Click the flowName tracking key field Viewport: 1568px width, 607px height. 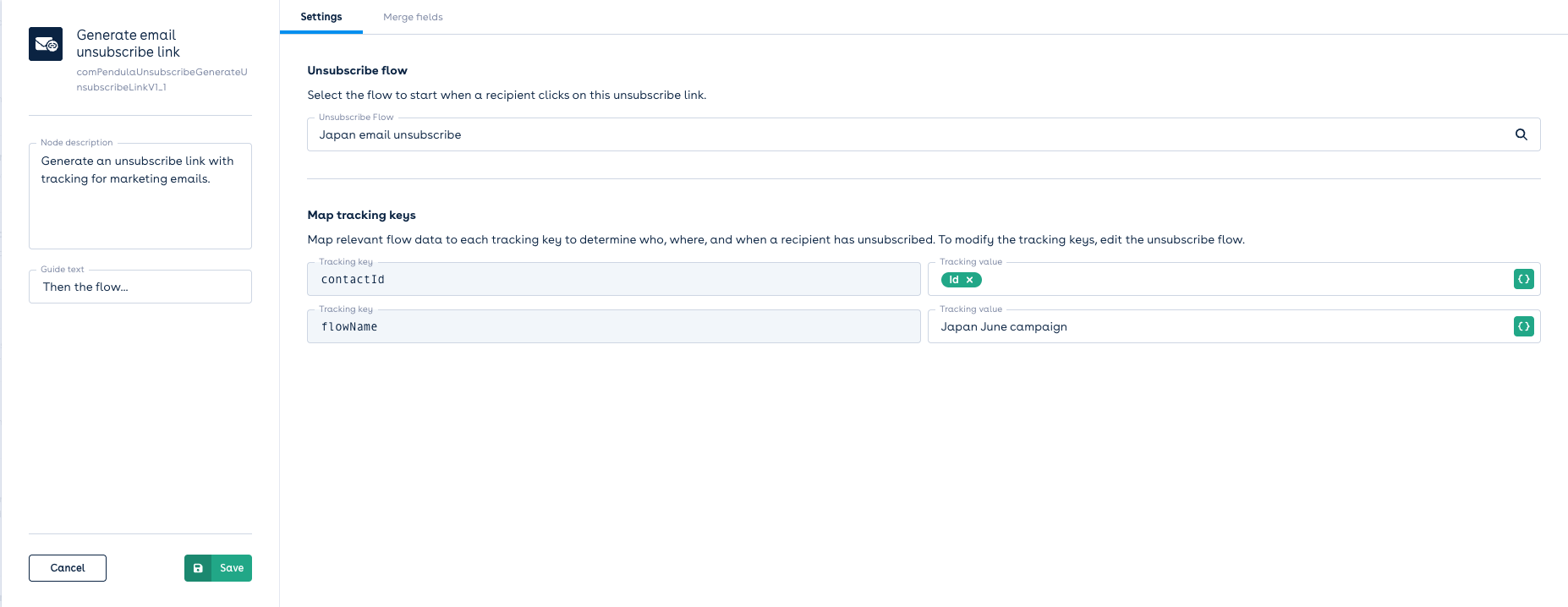point(614,326)
